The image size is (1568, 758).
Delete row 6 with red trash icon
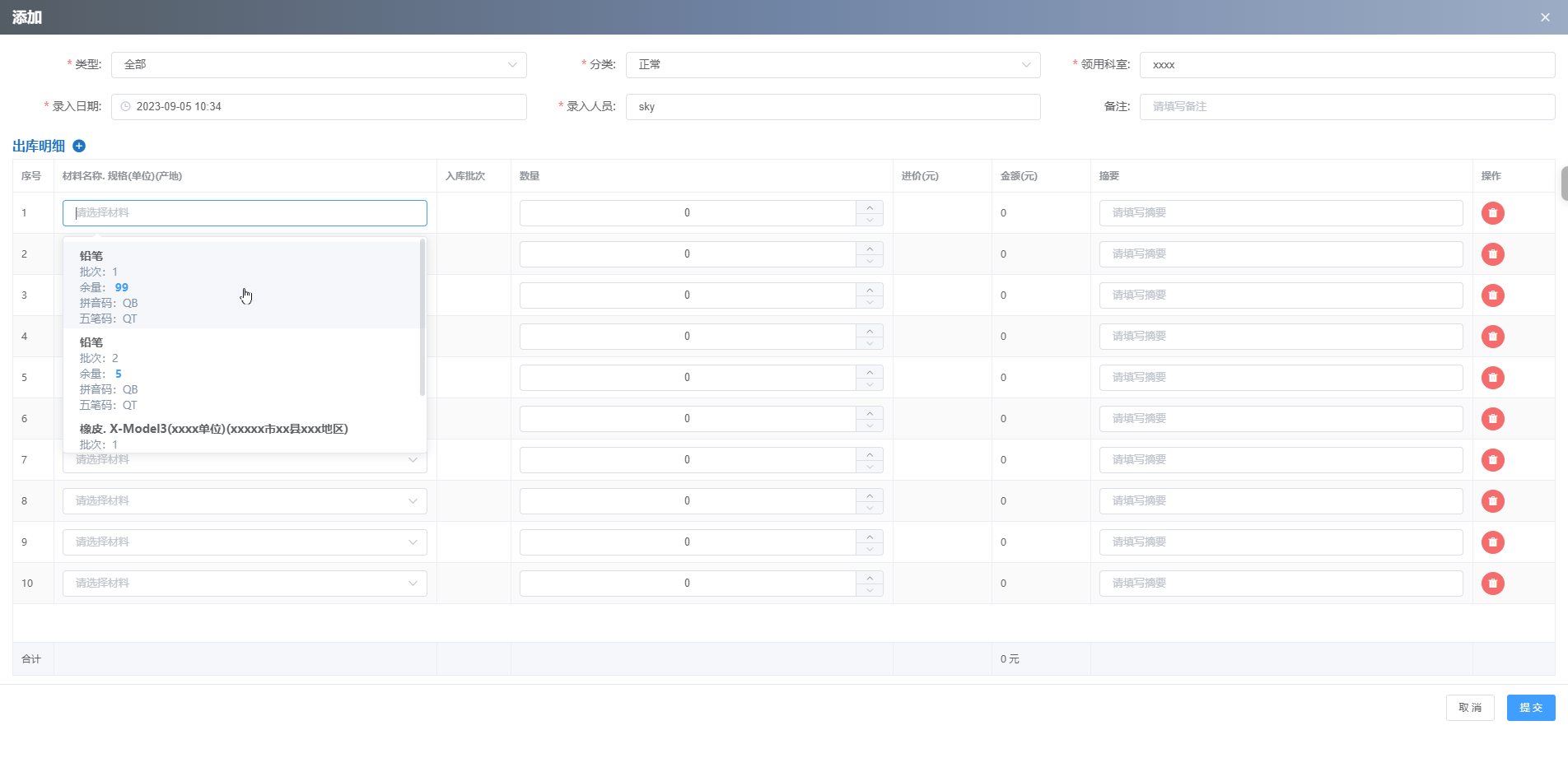[x=1492, y=419]
